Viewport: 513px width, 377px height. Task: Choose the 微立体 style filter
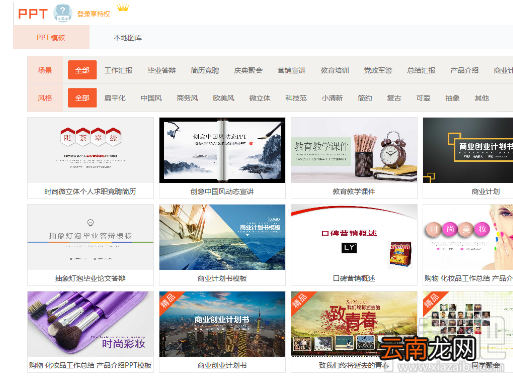pos(260,98)
